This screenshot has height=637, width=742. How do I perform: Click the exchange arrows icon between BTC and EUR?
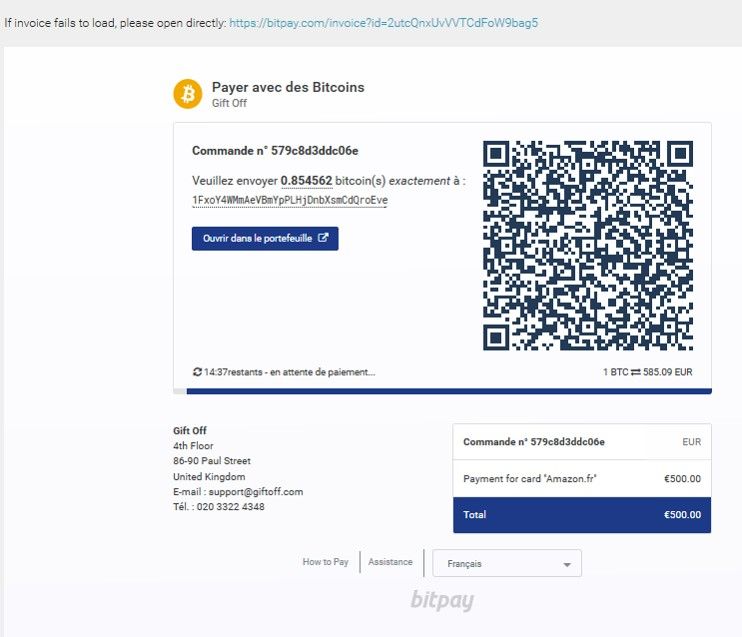tap(635, 372)
